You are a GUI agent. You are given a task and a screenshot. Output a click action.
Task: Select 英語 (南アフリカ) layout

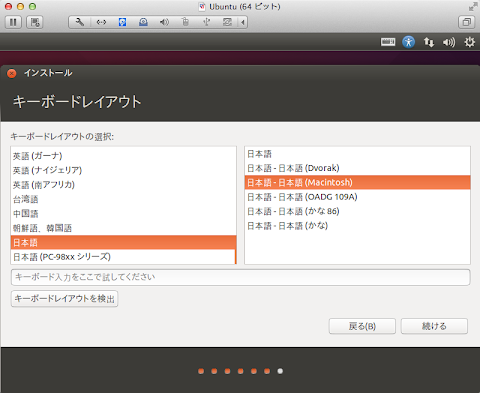pos(123,185)
